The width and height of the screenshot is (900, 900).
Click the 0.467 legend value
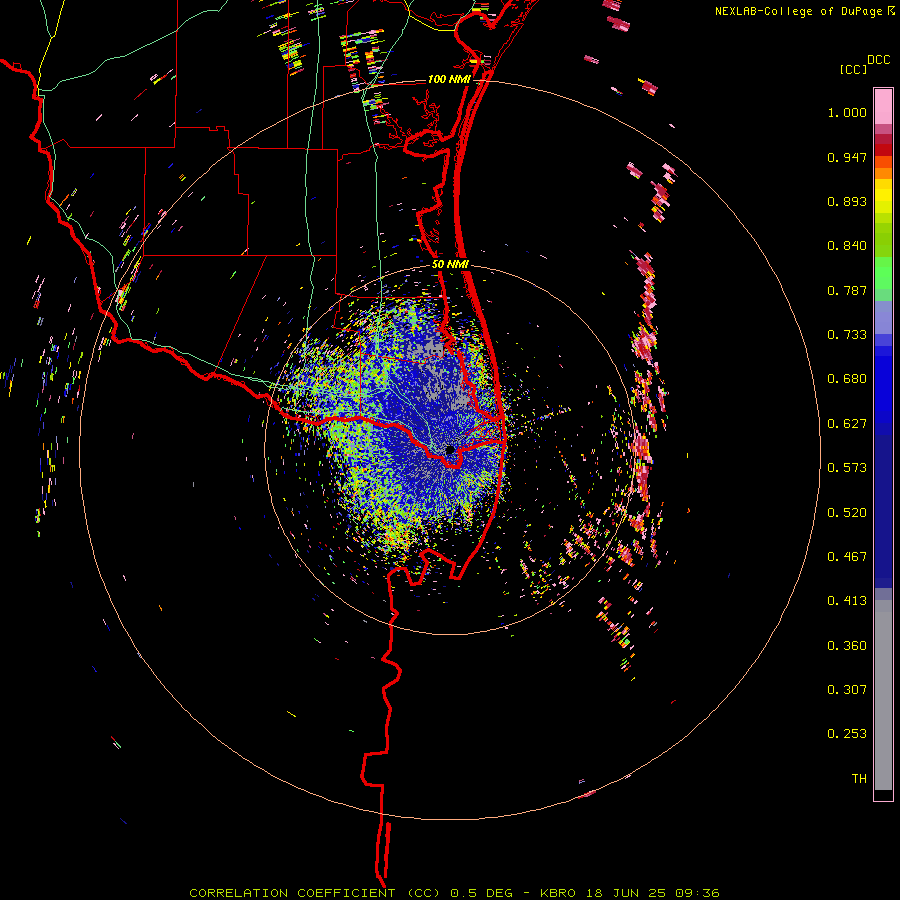(847, 556)
